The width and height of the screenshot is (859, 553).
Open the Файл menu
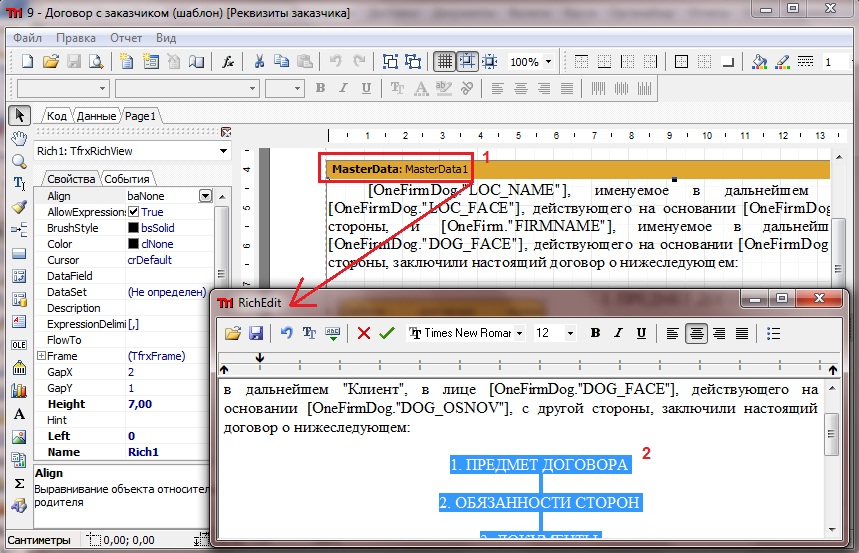pyautogui.click(x=27, y=38)
